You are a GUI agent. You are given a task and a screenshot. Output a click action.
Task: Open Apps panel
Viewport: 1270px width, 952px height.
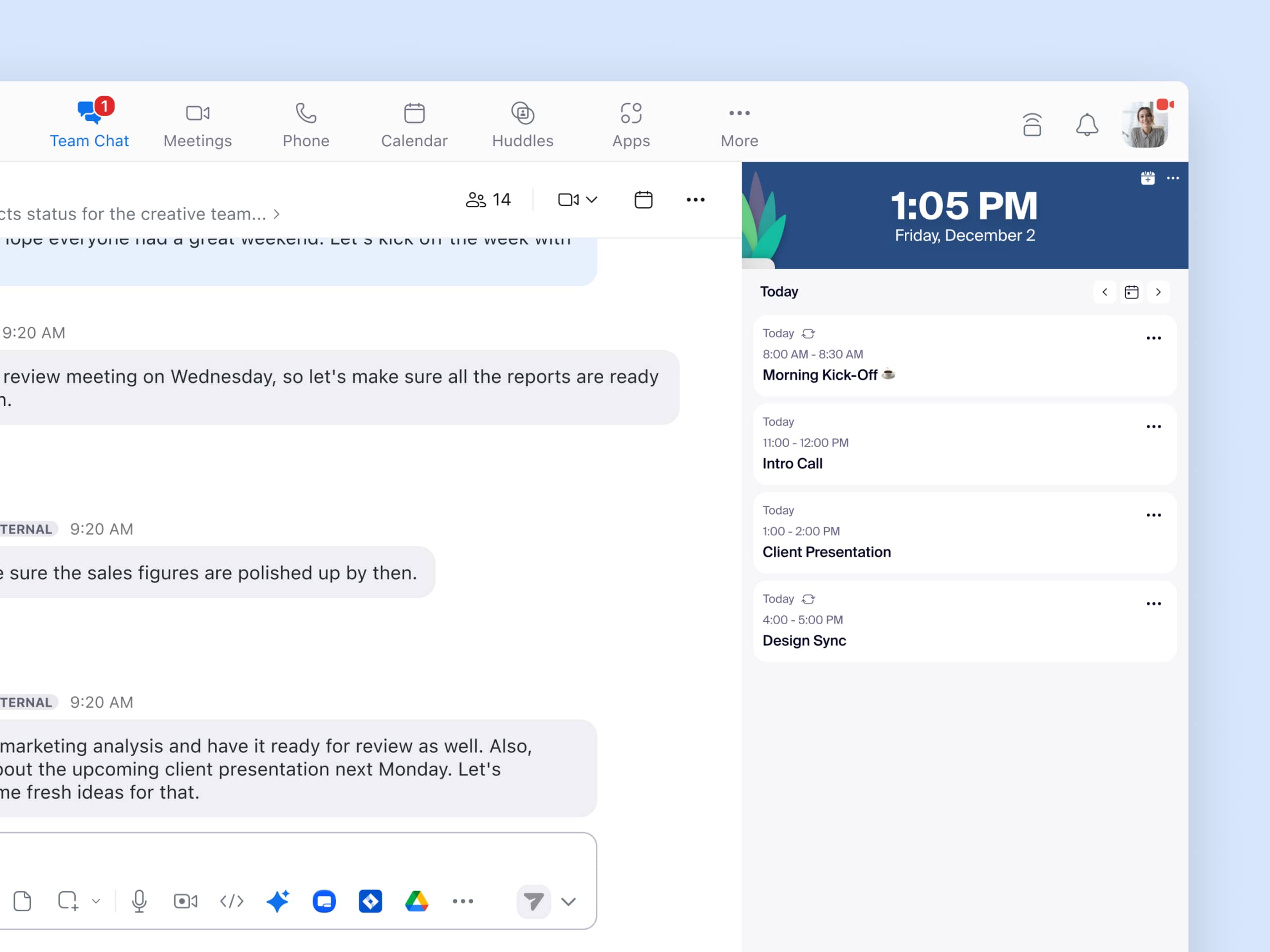click(631, 122)
